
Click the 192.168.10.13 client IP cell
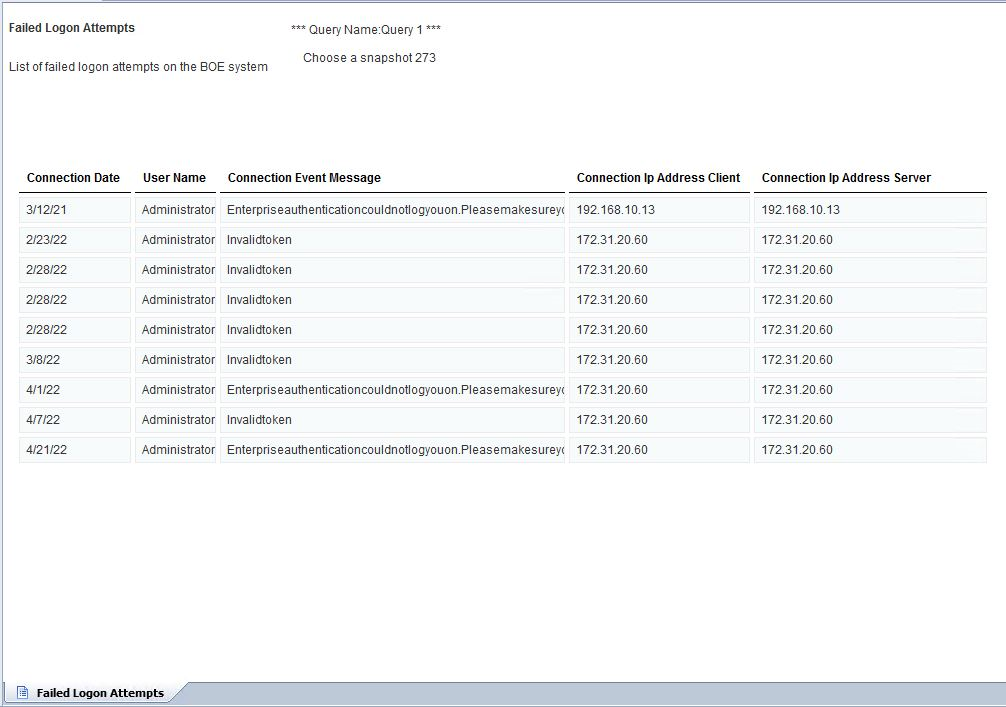[612, 210]
